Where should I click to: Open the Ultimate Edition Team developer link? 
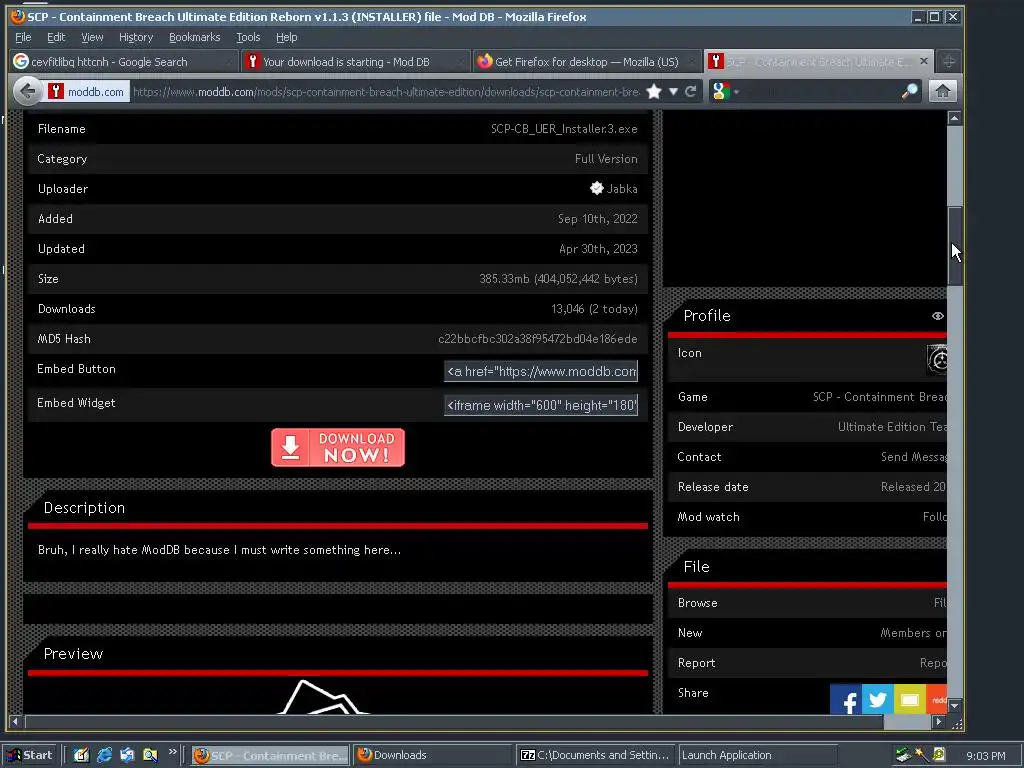pyautogui.click(x=891, y=427)
